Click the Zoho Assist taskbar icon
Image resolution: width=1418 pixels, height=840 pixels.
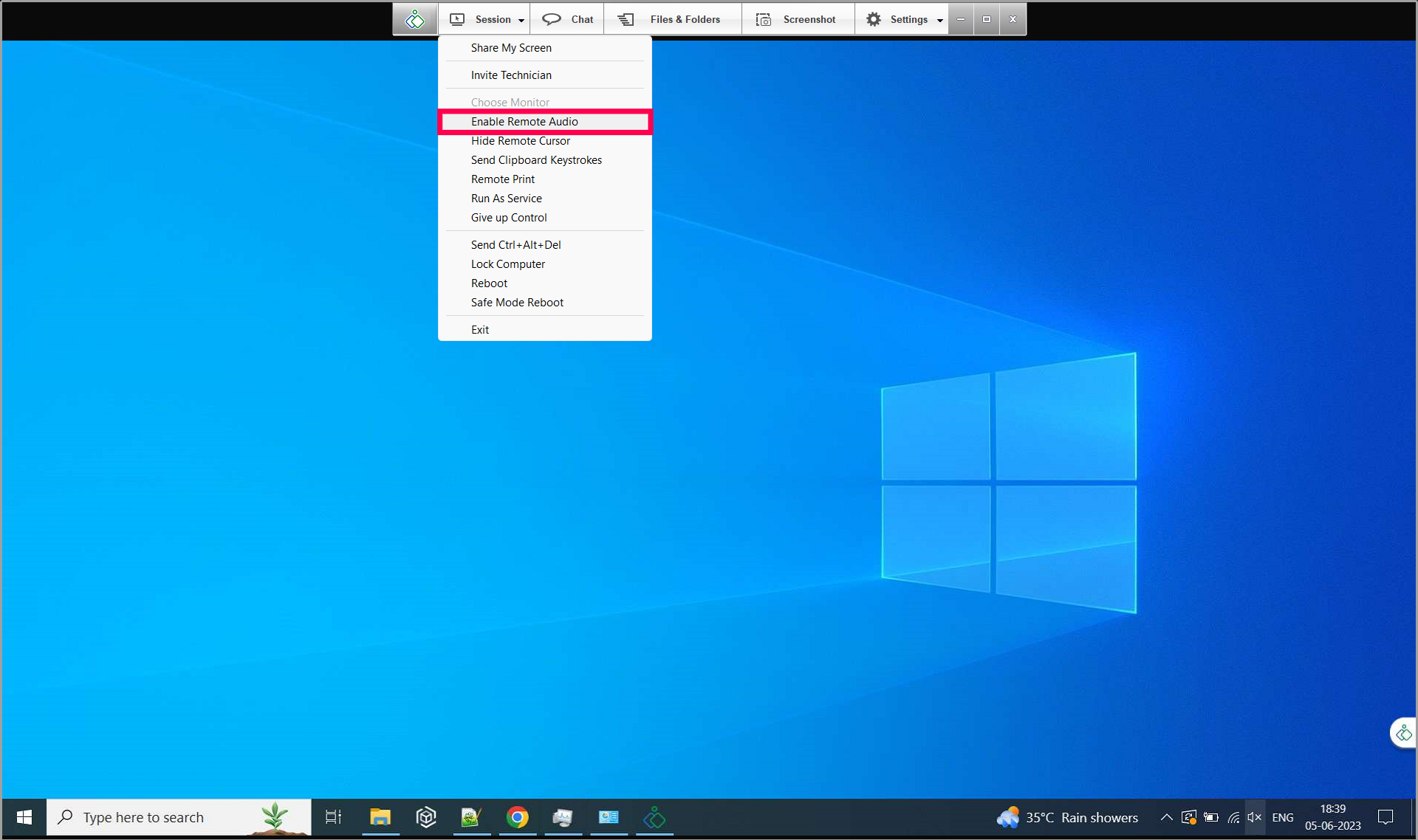coord(654,817)
